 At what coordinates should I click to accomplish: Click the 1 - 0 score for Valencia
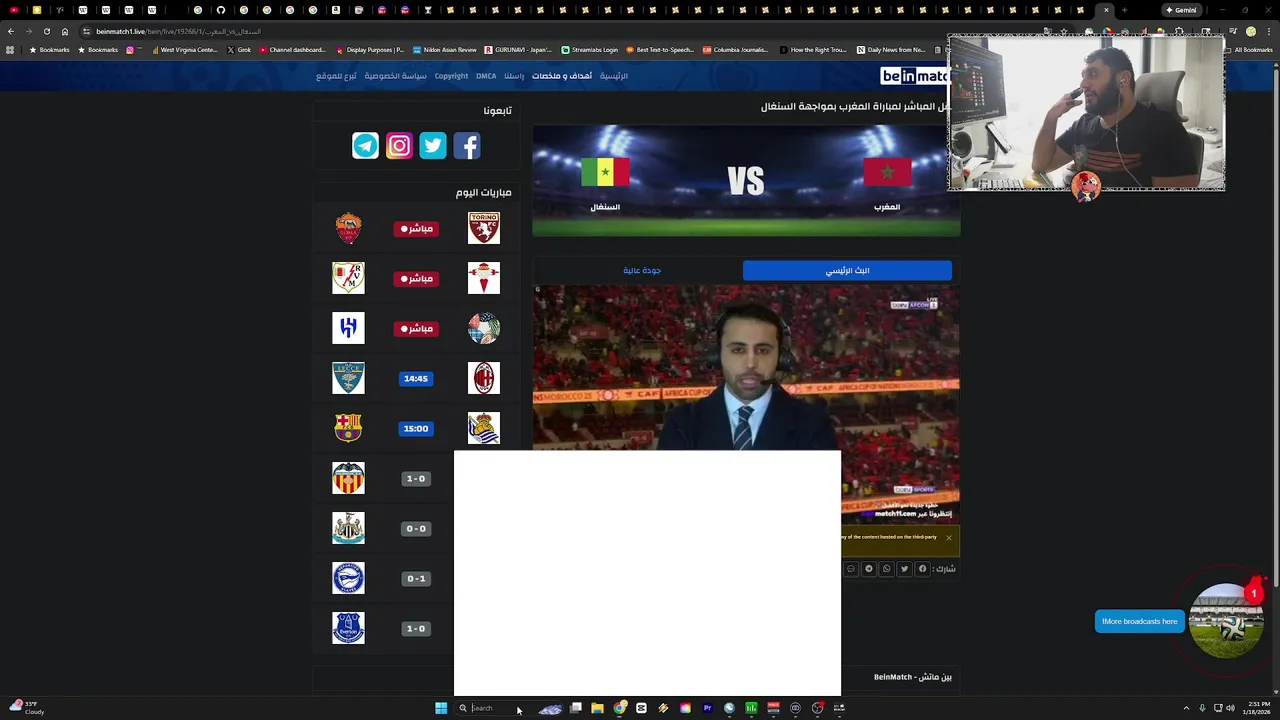416,479
